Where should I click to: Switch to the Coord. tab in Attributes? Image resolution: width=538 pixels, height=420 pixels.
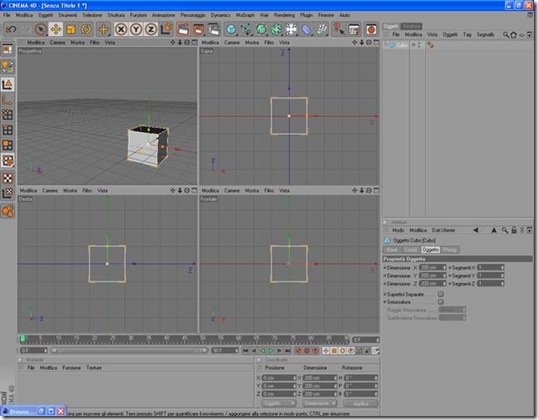pos(411,250)
